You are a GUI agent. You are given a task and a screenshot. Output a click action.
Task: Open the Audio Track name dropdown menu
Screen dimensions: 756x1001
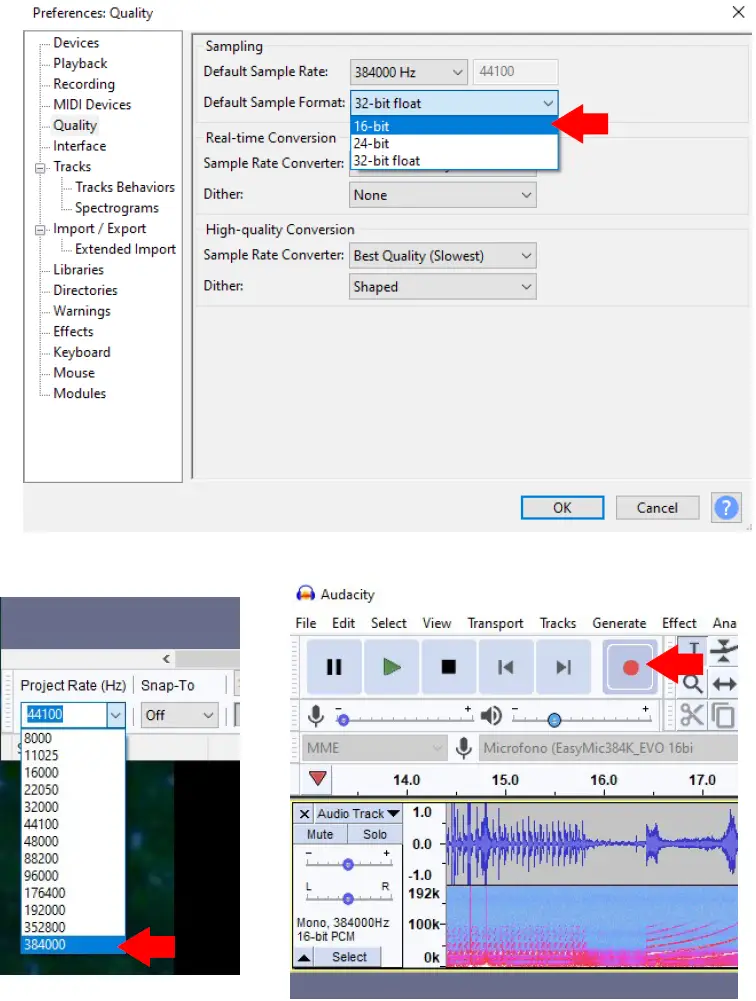pyautogui.click(x=358, y=813)
